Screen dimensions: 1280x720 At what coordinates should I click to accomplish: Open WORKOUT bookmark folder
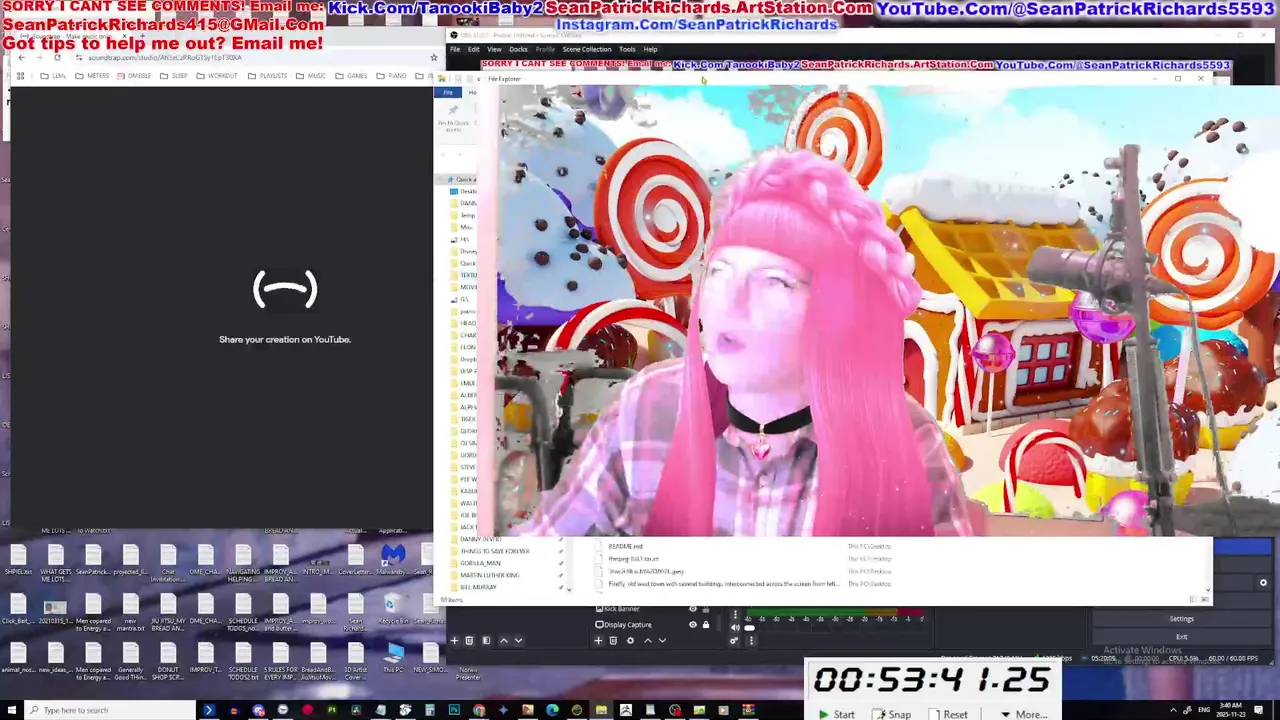217,76
